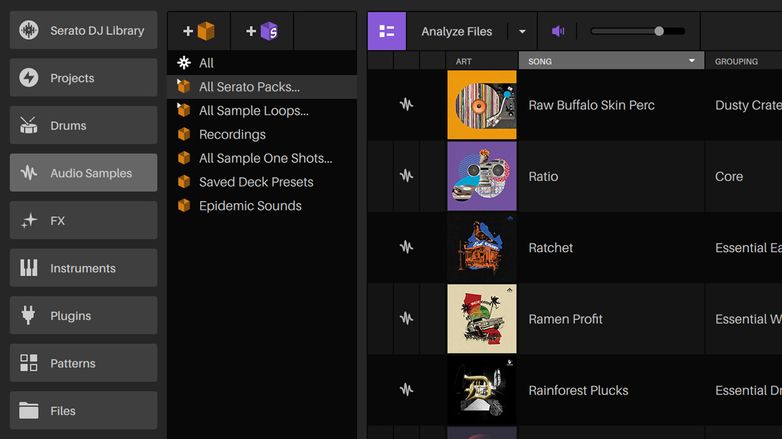Open the Recordings crate
Screen dimensions: 782x439
(262, 134)
